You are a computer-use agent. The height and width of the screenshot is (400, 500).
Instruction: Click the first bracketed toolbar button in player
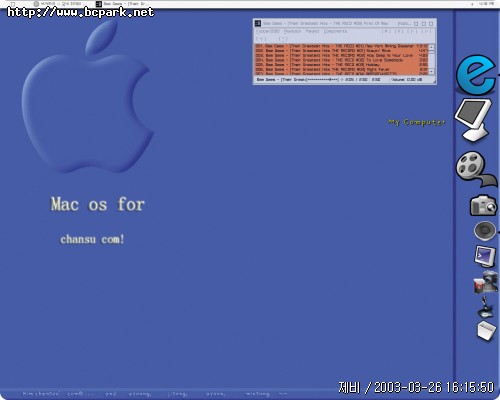386,31
